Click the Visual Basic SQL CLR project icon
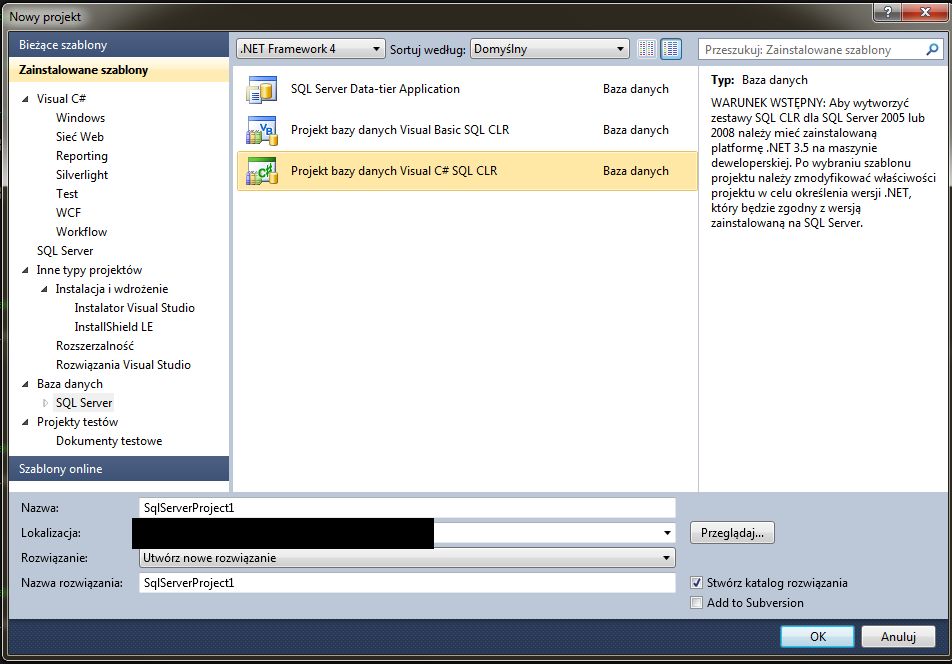952x664 pixels. click(x=262, y=130)
